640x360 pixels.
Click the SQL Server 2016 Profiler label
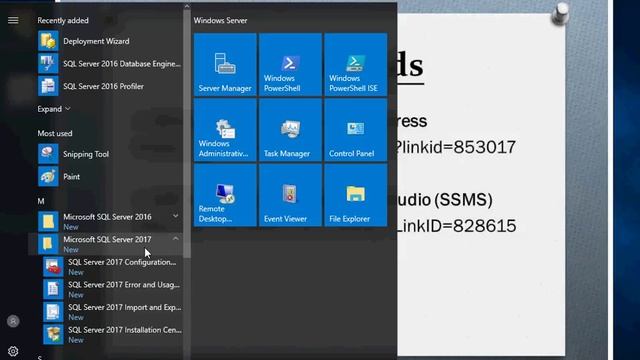tap(103, 86)
